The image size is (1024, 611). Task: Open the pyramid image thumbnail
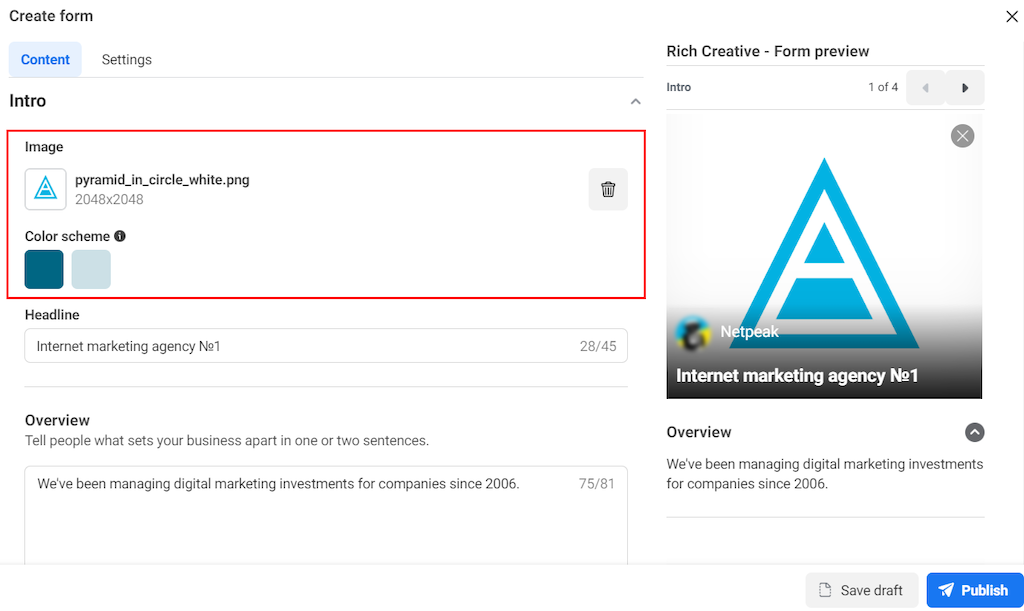pyautogui.click(x=46, y=189)
